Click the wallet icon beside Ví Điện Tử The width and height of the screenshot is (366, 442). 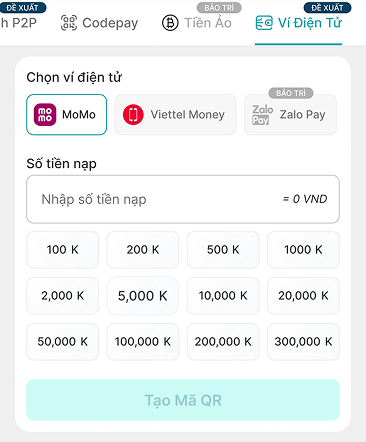(264, 23)
